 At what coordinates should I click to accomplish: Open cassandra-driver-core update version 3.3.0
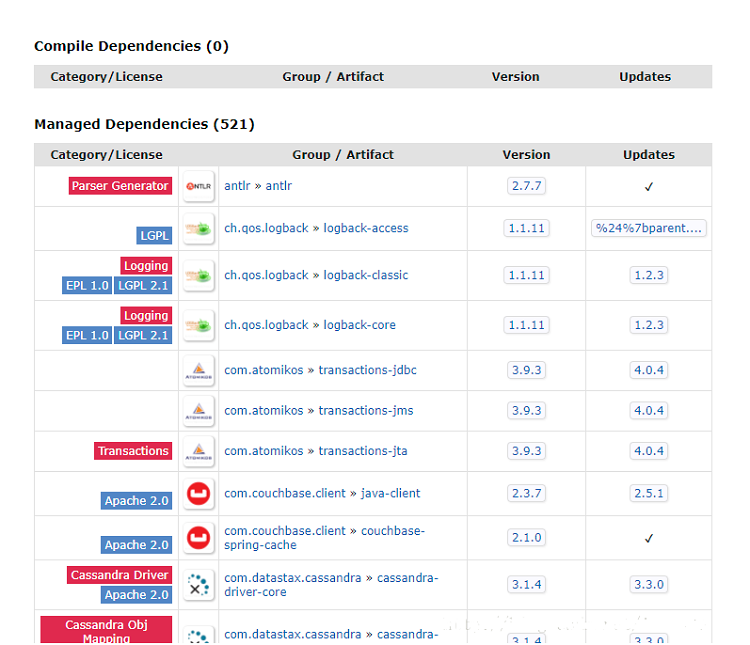649,584
